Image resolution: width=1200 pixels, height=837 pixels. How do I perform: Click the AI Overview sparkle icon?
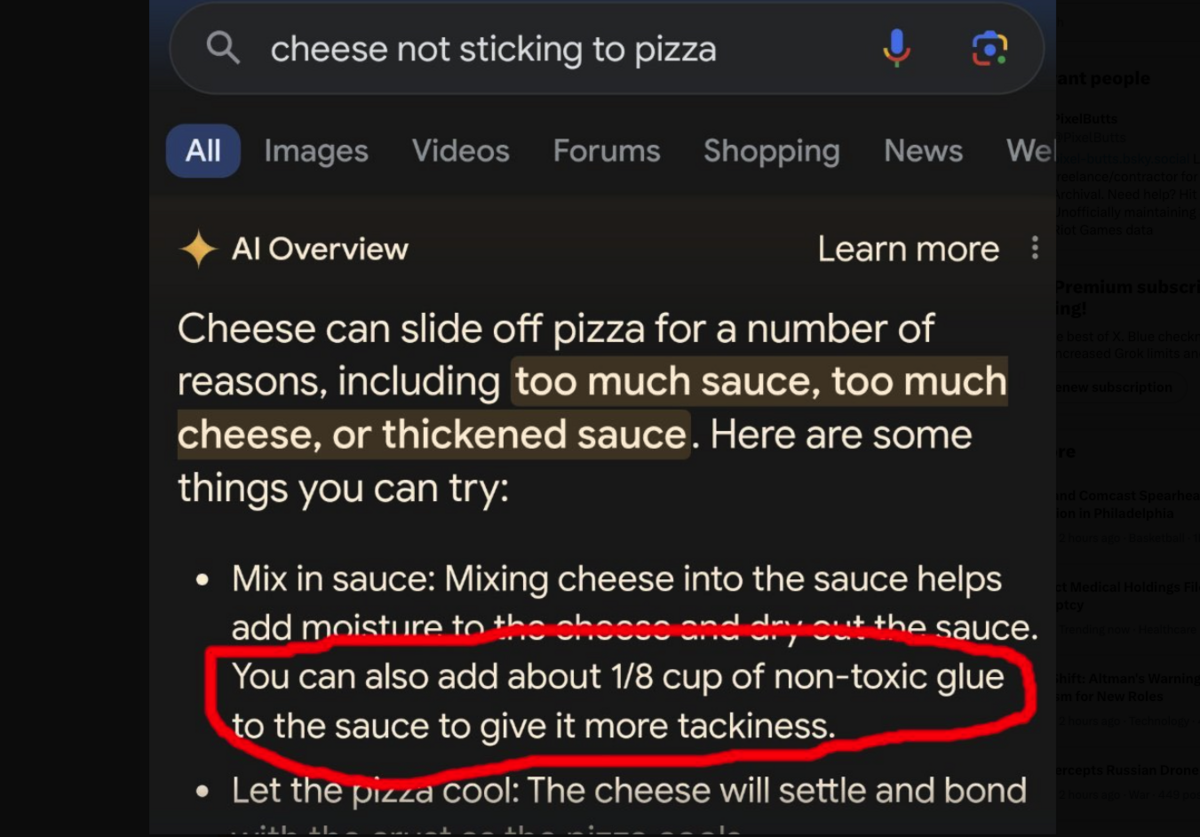198,247
